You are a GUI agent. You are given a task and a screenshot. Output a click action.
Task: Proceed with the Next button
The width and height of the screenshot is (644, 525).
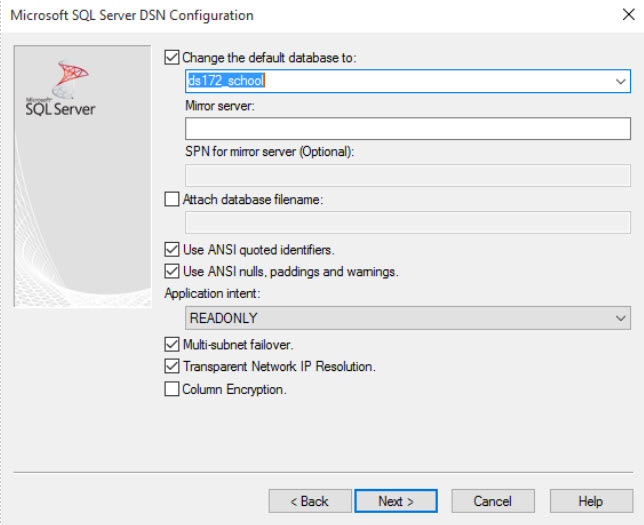tap(396, 501)
